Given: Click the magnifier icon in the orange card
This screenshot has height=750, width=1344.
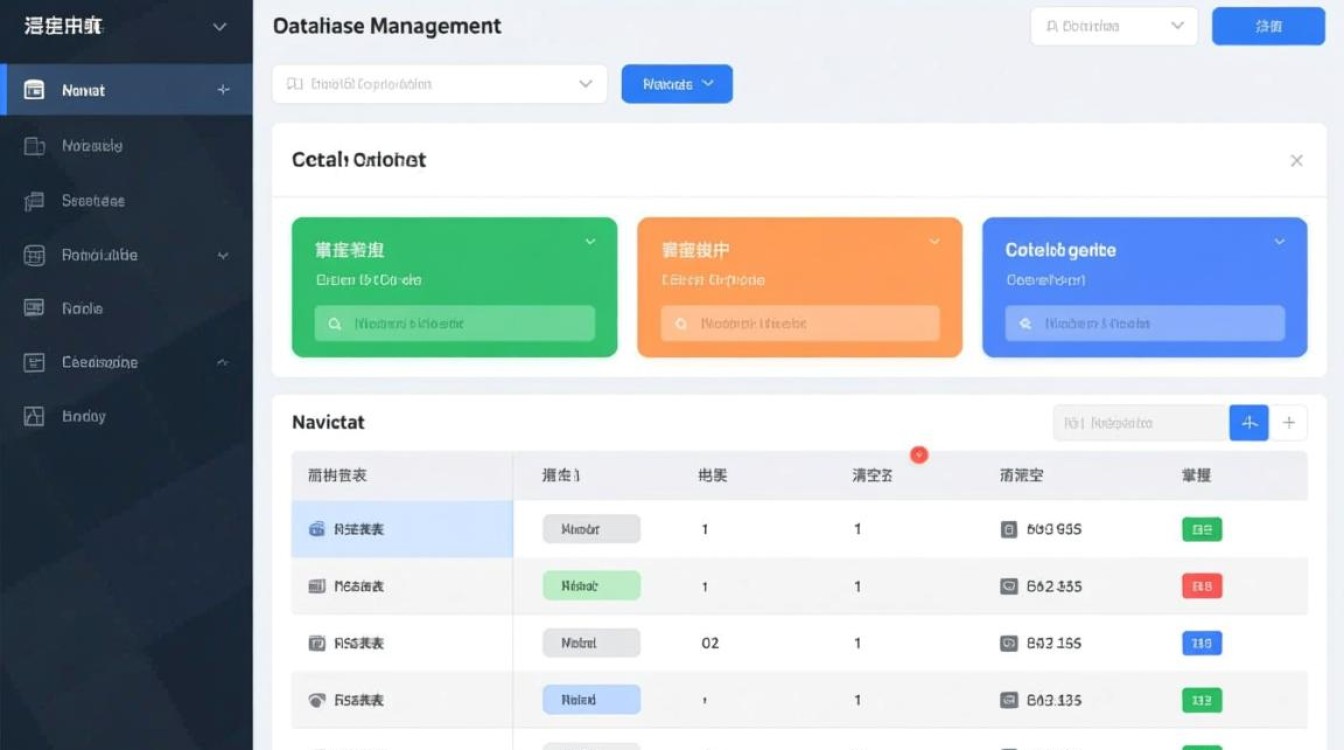Looking at the screenshot, I should (681, 324).
